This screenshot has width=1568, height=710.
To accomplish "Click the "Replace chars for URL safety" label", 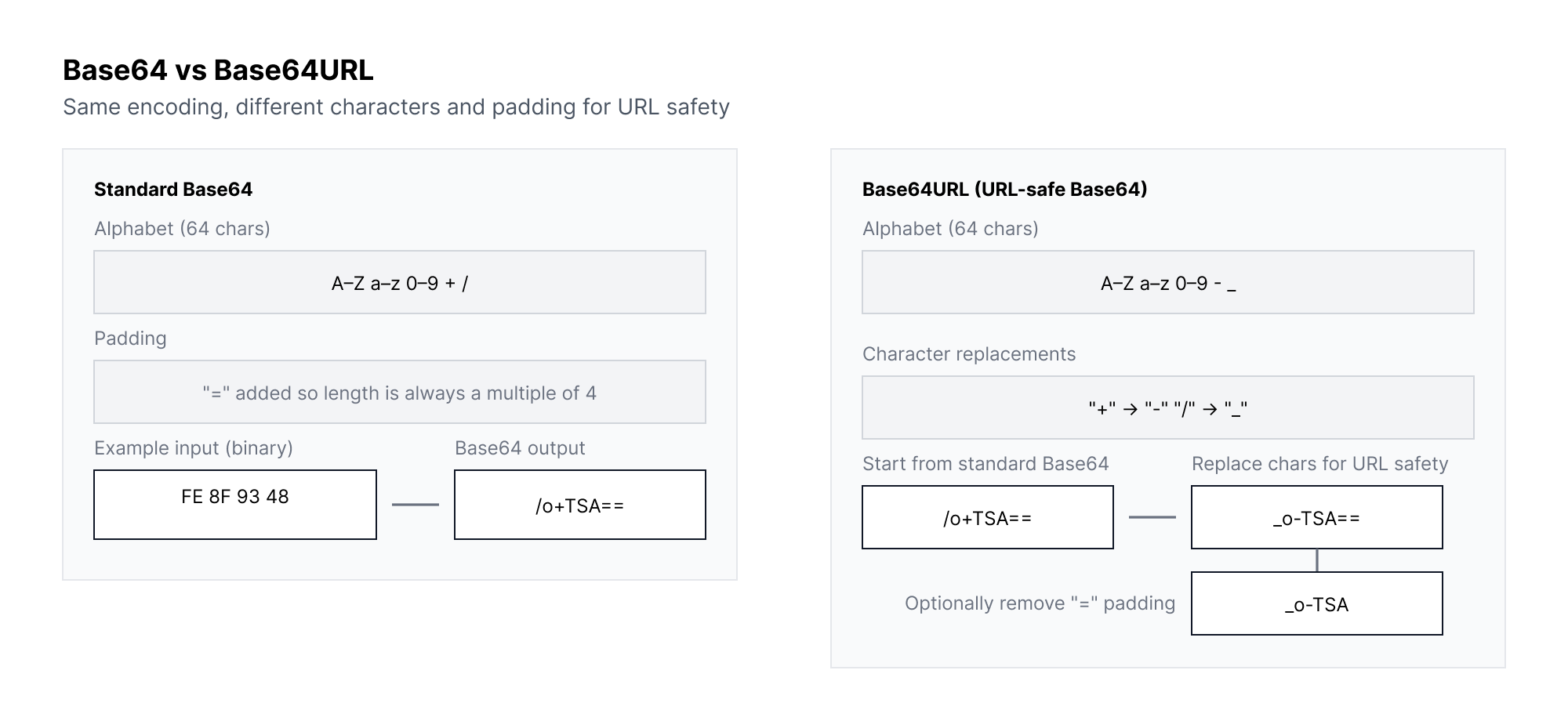I will tap(1319, 464).
